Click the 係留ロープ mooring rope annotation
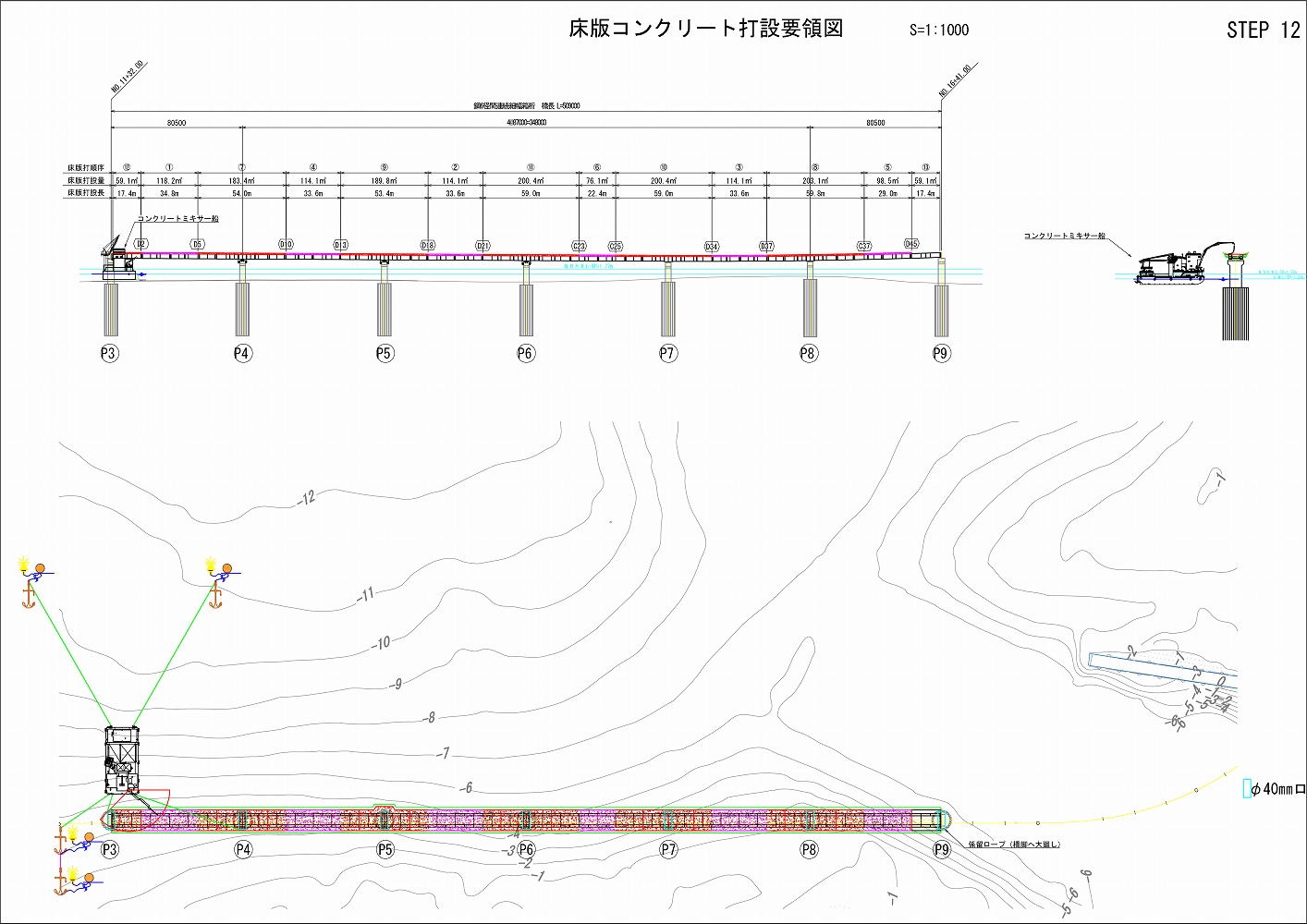This screenshot has height=924, width=1307. point(1013,845)
